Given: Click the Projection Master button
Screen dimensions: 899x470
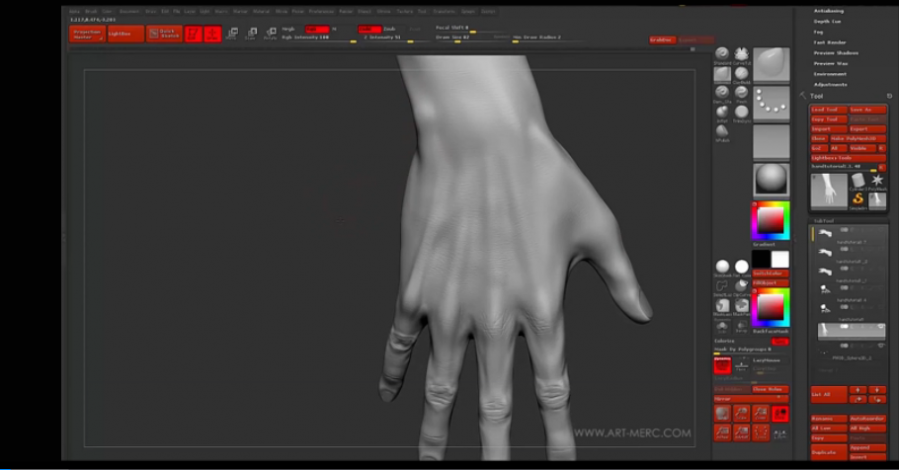Looking at the screenshot, I should (x=87, y=33).
